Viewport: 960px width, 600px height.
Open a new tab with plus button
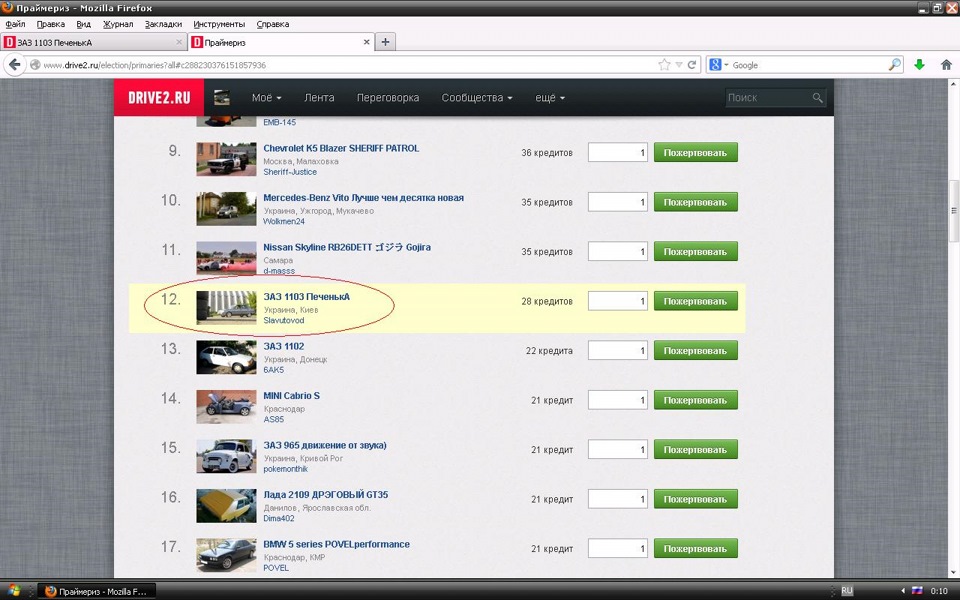pyautogui.click(x=385, y=42)
